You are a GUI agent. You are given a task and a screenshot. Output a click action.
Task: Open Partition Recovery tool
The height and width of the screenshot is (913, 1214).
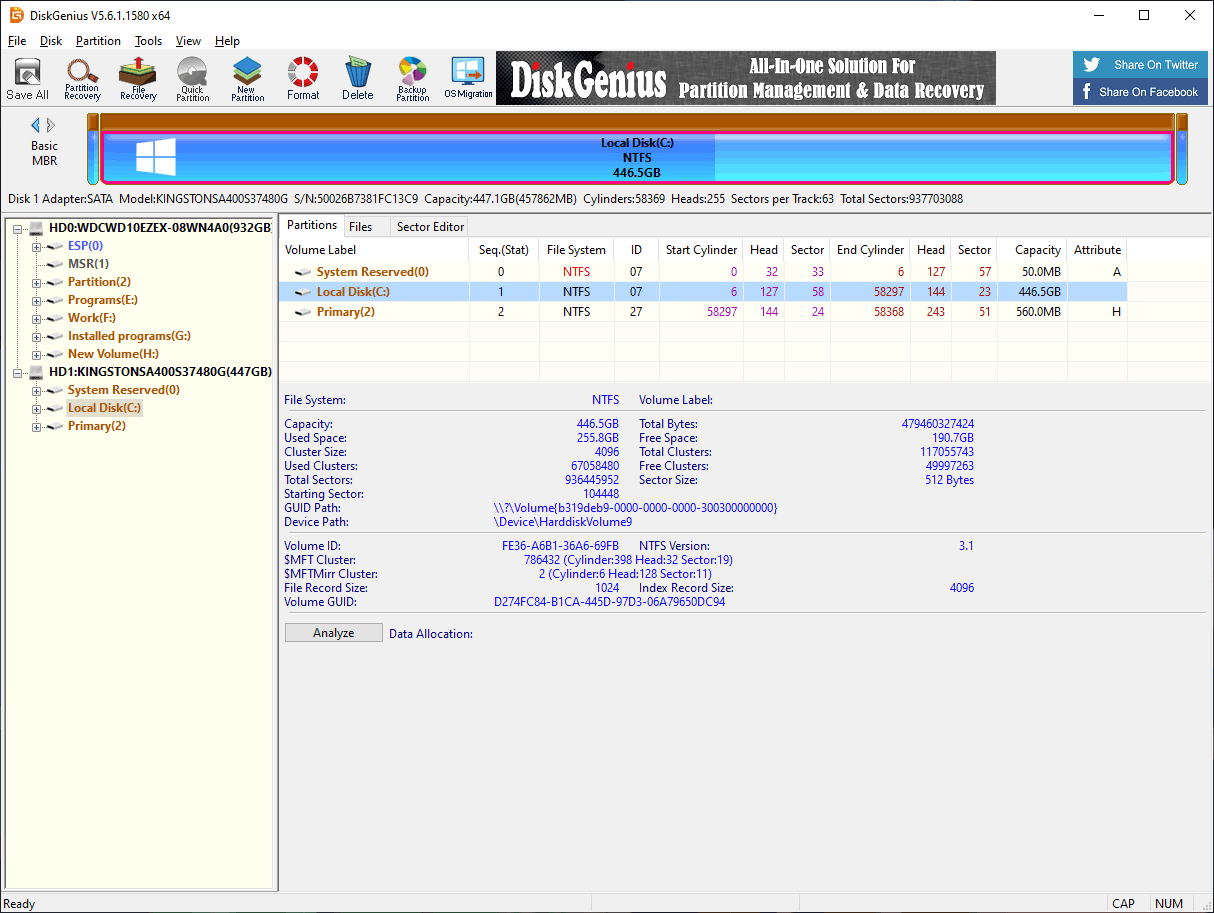(x=82, y=79)
